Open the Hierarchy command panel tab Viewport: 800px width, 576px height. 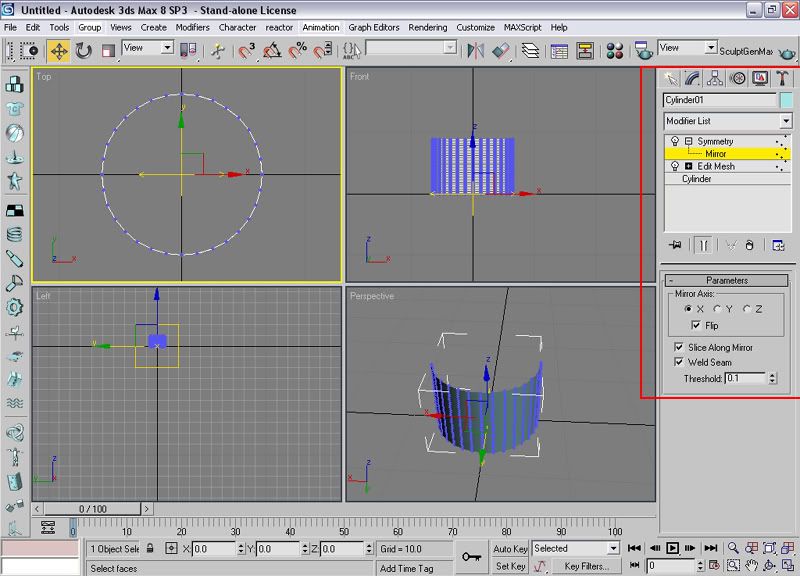(715, 78)
